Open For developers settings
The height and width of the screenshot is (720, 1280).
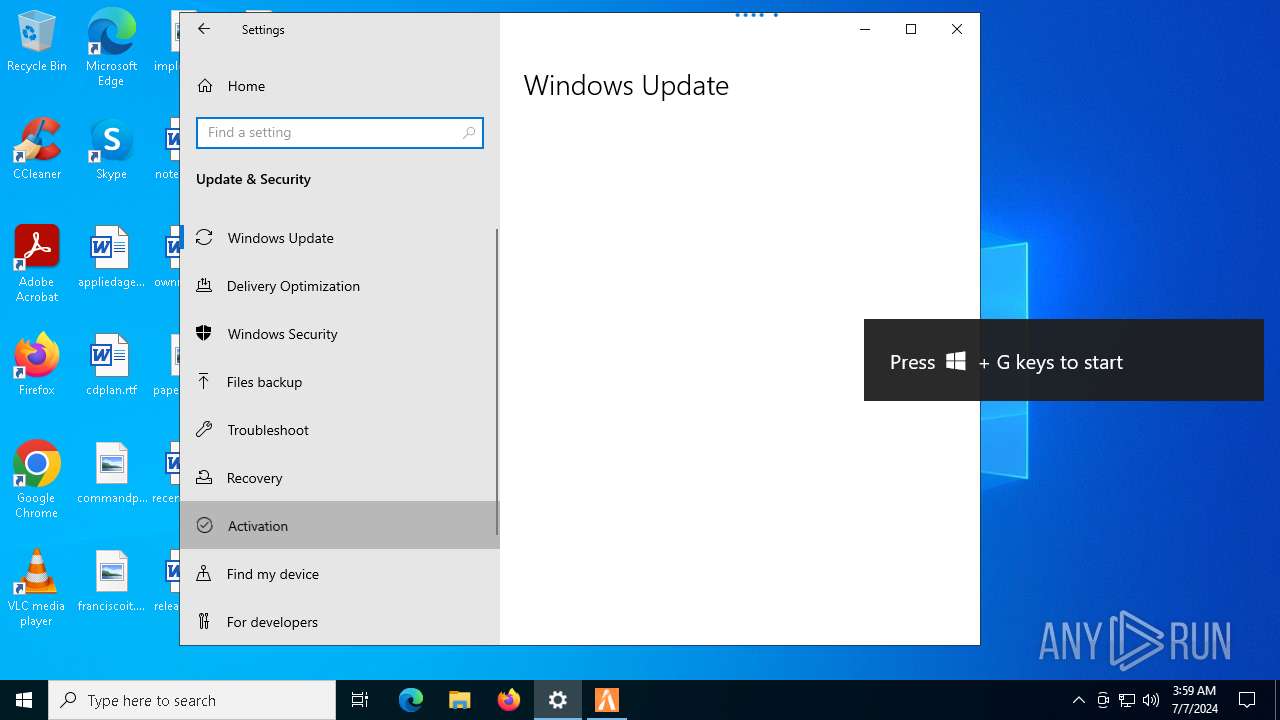coord(340,622)
